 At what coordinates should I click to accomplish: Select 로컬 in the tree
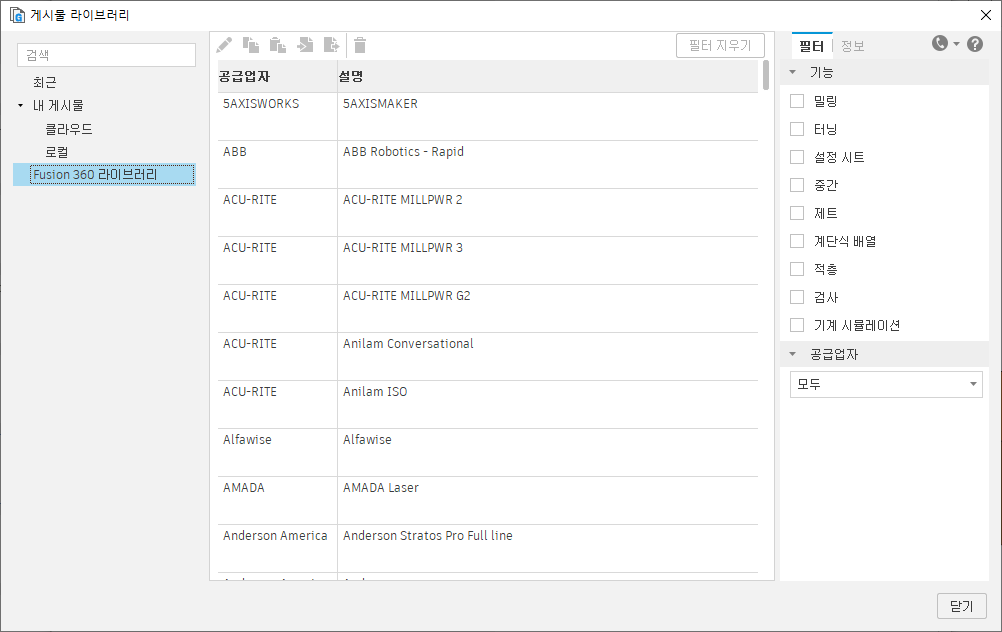57,152
